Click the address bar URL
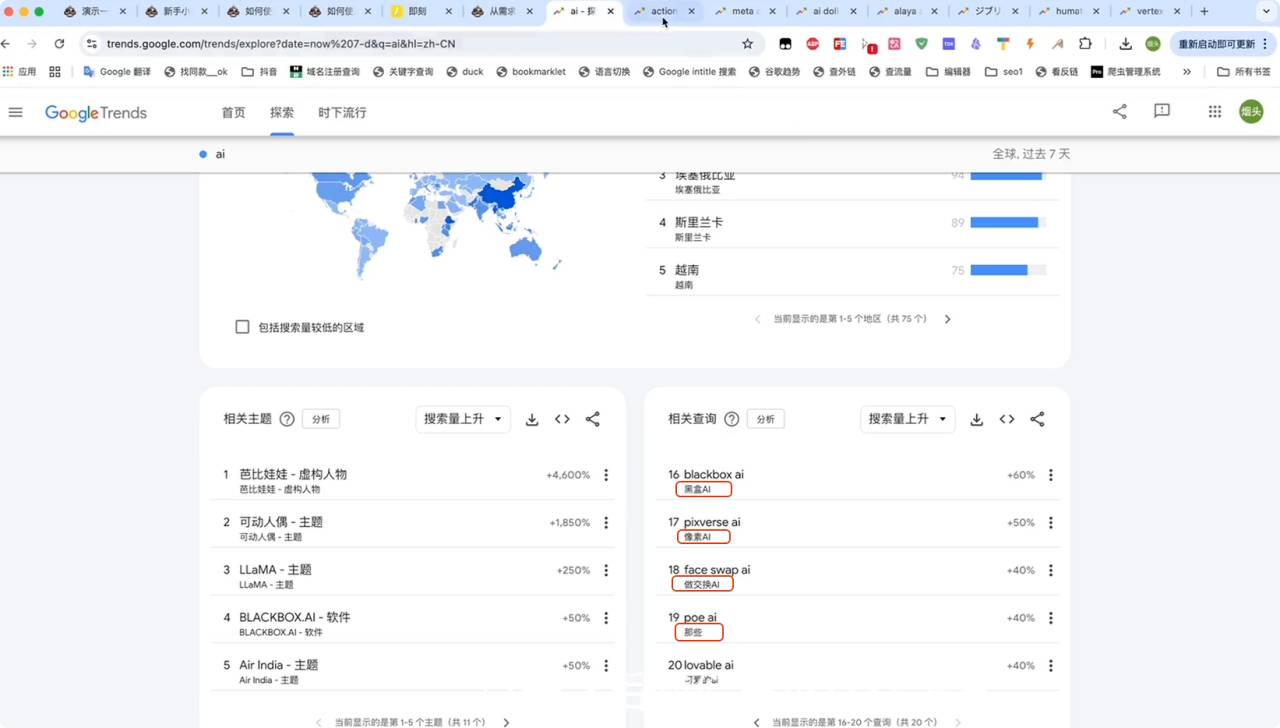 pyautogui.click(x=280, y=44)
